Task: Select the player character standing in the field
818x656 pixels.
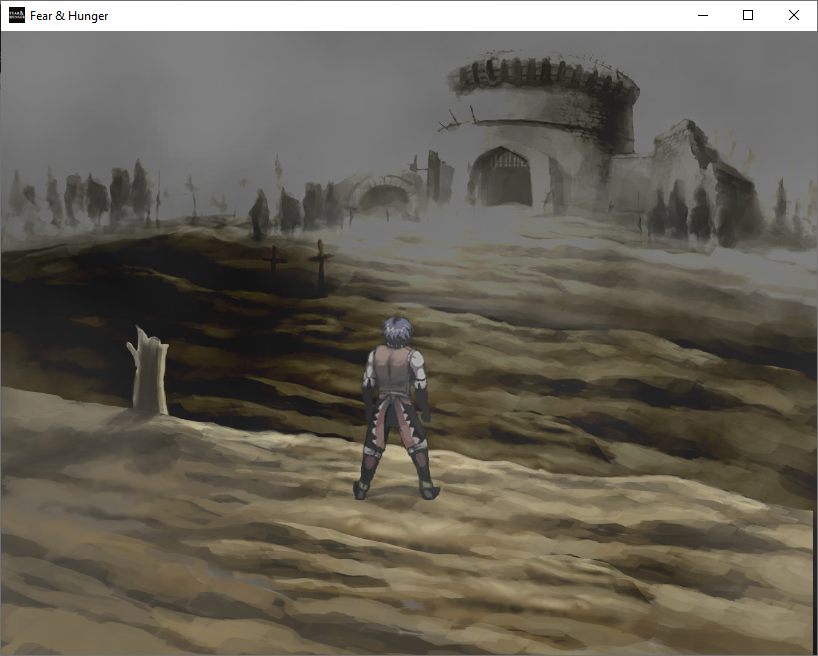Action: (396, 410)
